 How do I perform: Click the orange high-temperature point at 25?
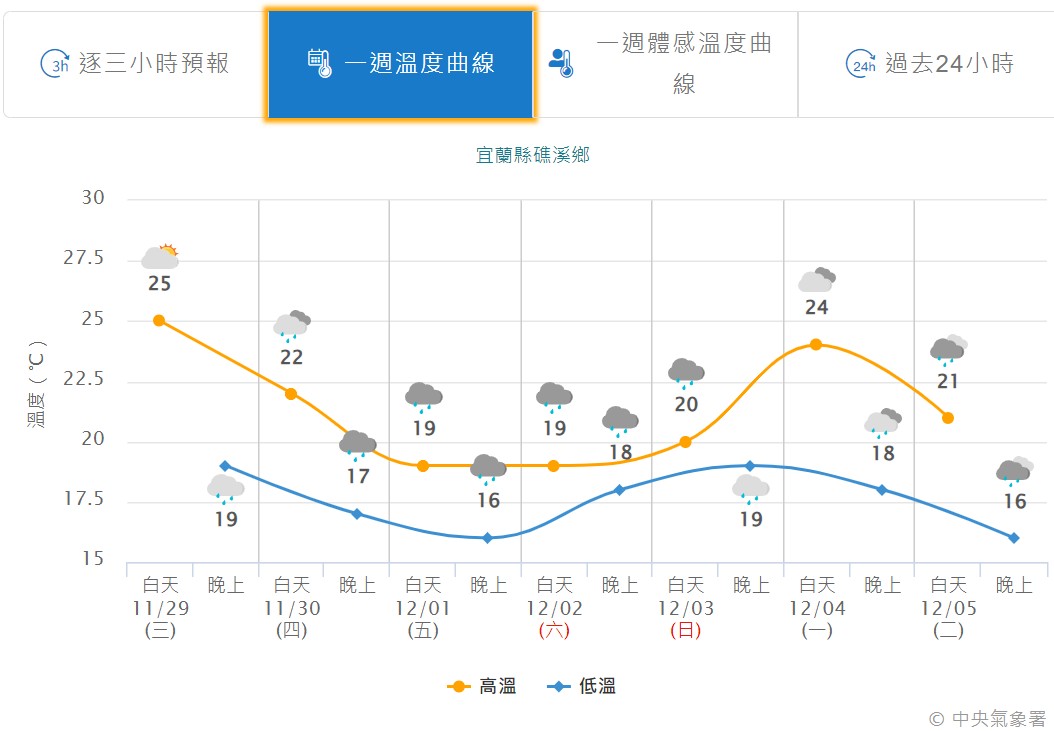tap(159, 321)
